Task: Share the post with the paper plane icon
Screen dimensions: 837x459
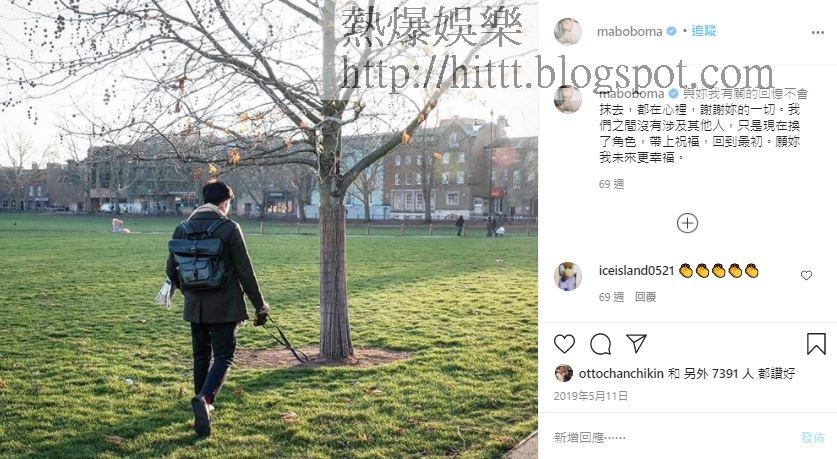Action: point(636,344)
